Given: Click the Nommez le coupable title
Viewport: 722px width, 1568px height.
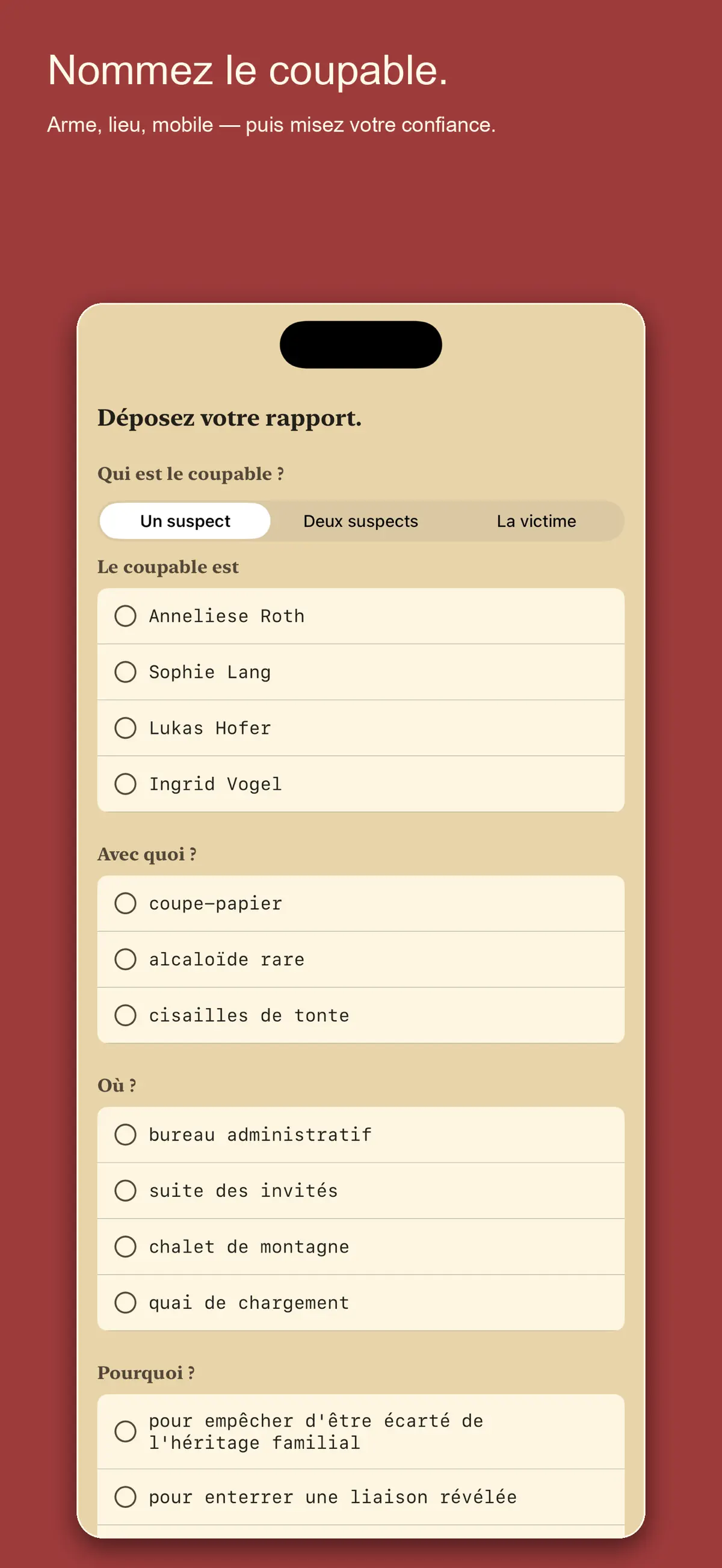Looking at the screenshot, I should point(248,70).
